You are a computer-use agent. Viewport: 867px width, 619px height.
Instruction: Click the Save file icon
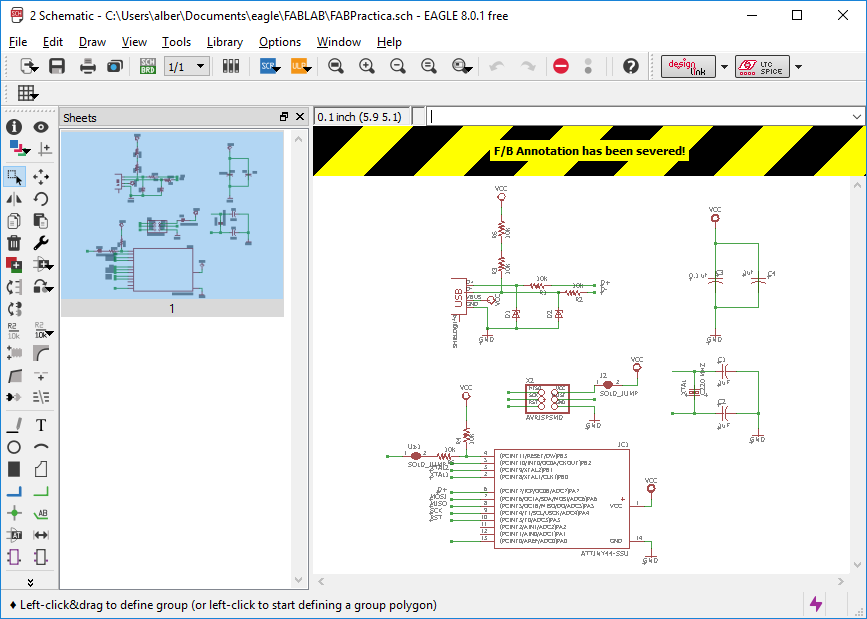coord(57,66)
